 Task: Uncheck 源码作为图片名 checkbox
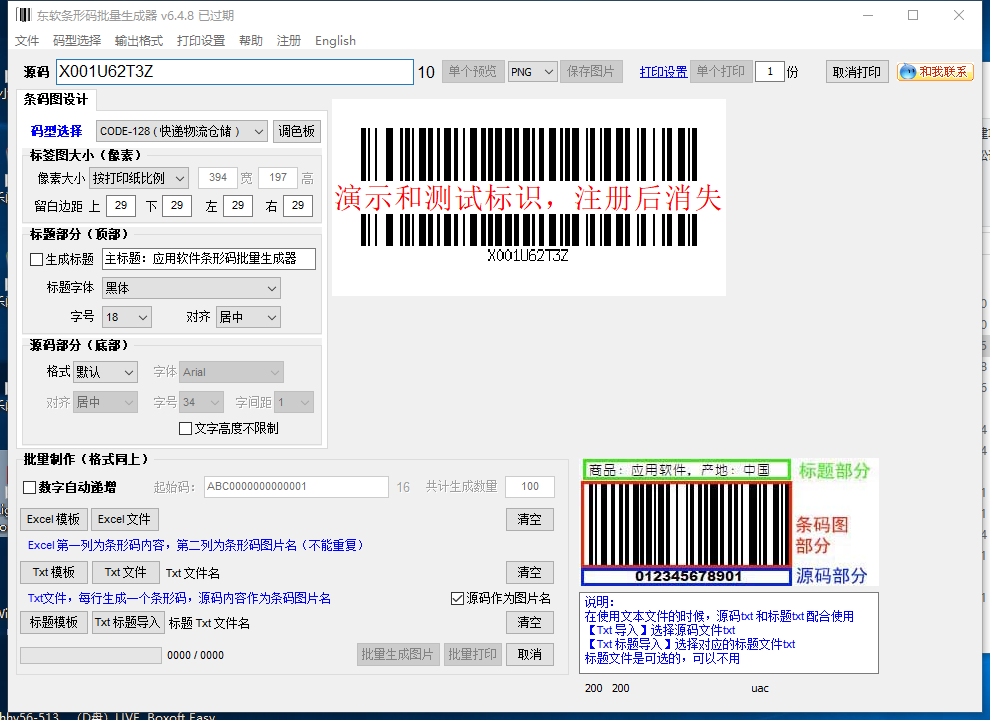[x=458, y=598]
